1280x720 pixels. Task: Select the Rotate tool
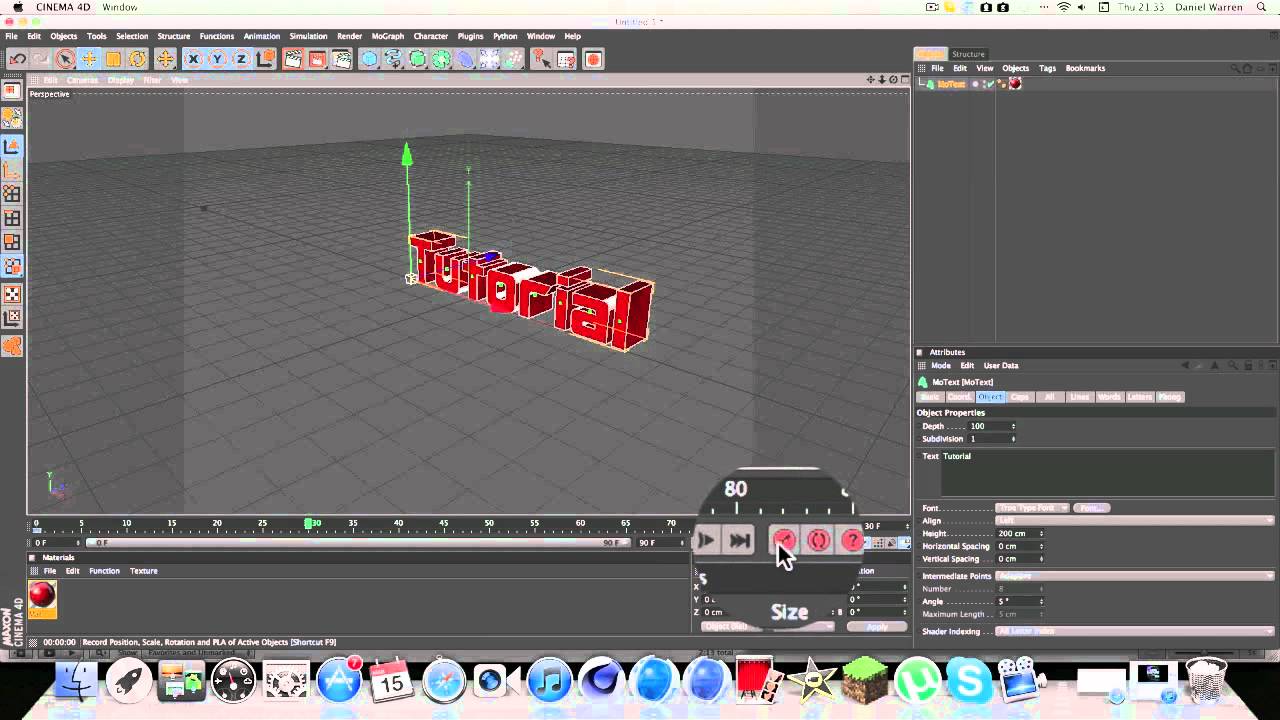(x=137, y=59)
